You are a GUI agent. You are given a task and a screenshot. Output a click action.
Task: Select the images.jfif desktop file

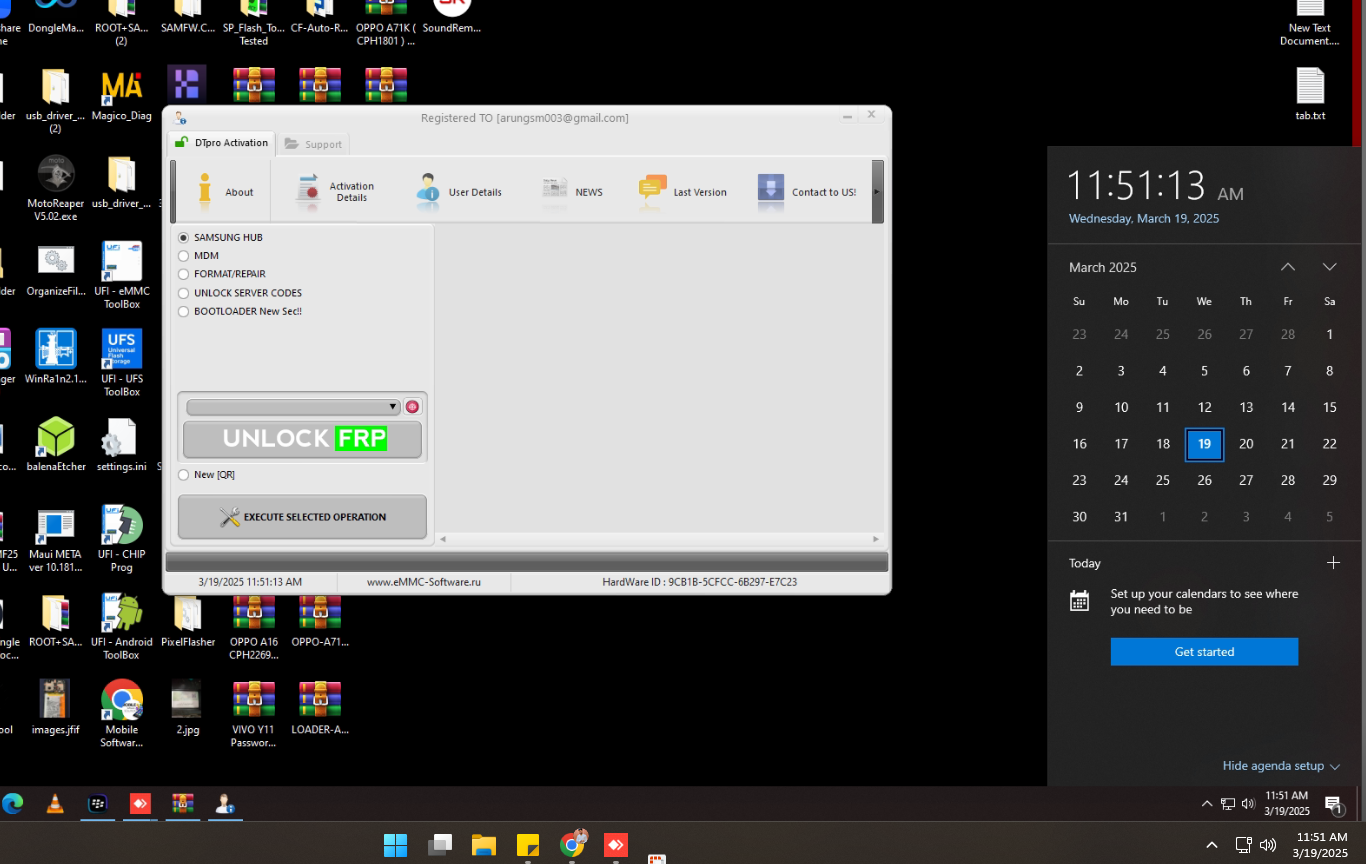(56, 707)
